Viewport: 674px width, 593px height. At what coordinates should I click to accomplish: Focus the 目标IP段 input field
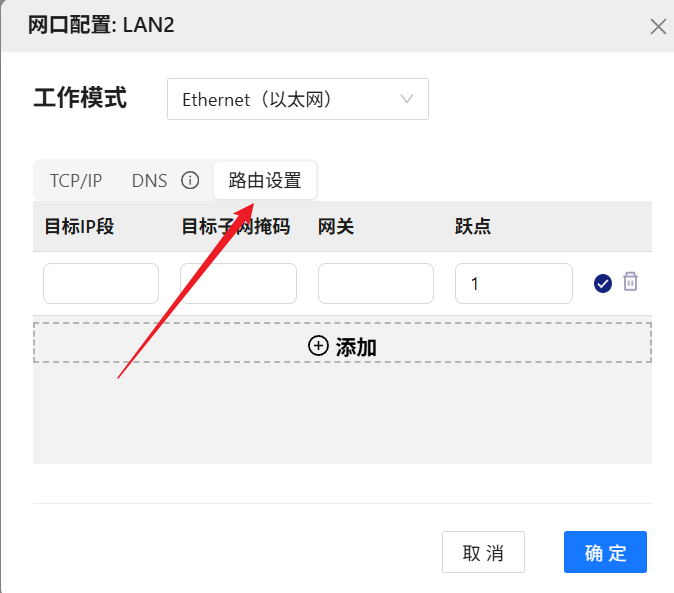[x=101, y=284]
